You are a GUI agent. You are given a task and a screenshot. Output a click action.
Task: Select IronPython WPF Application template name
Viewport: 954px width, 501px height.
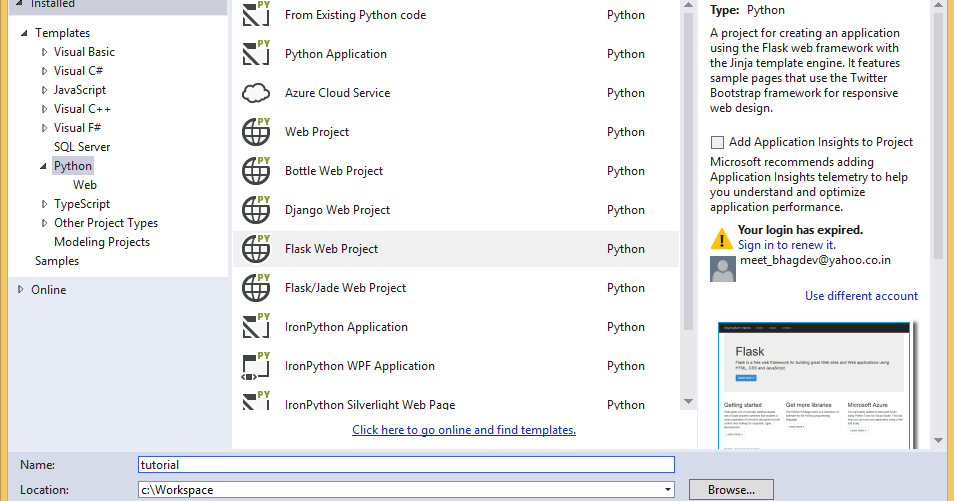point(360,366)
